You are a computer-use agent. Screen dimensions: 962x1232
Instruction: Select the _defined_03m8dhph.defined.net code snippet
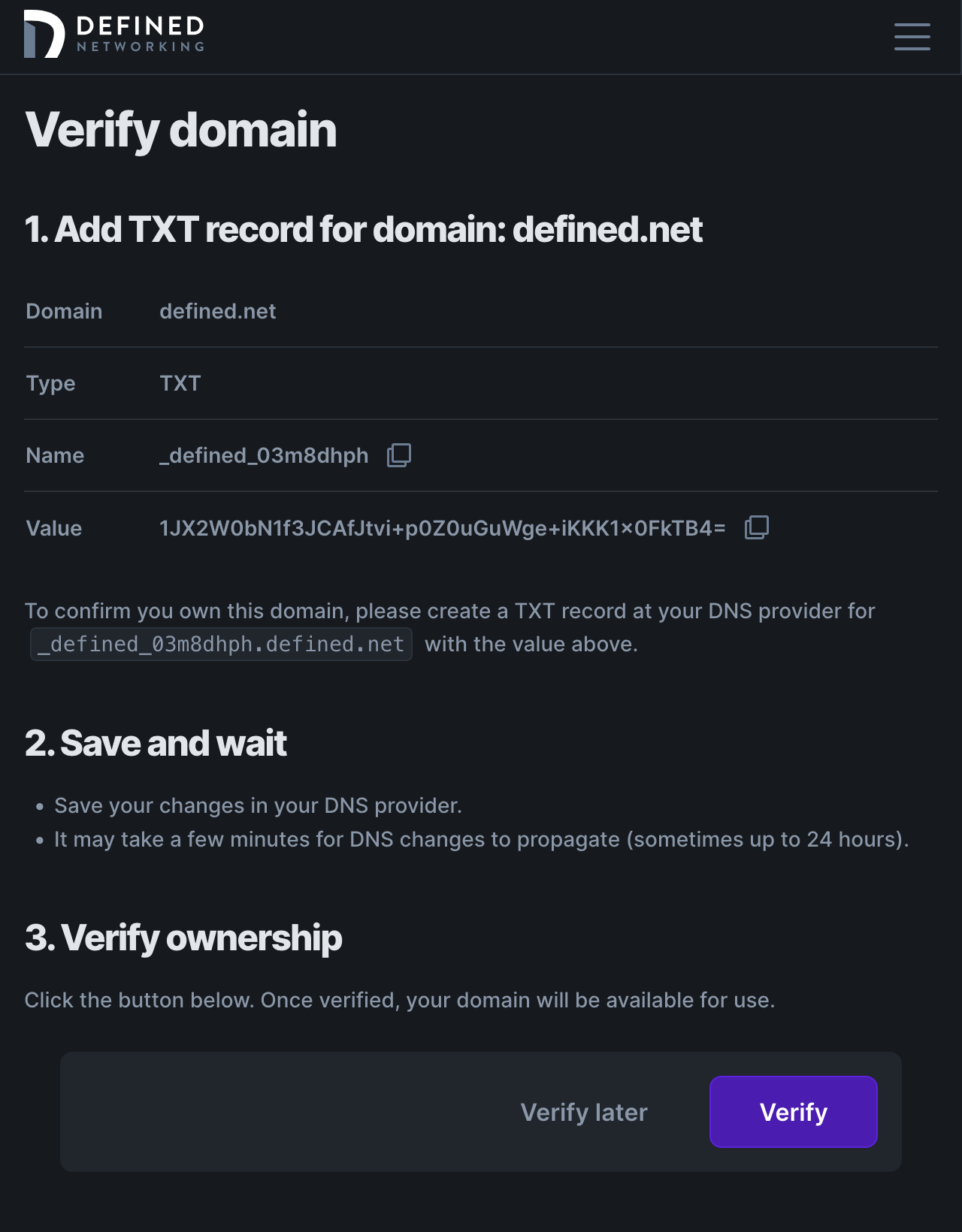click(221, 644)
